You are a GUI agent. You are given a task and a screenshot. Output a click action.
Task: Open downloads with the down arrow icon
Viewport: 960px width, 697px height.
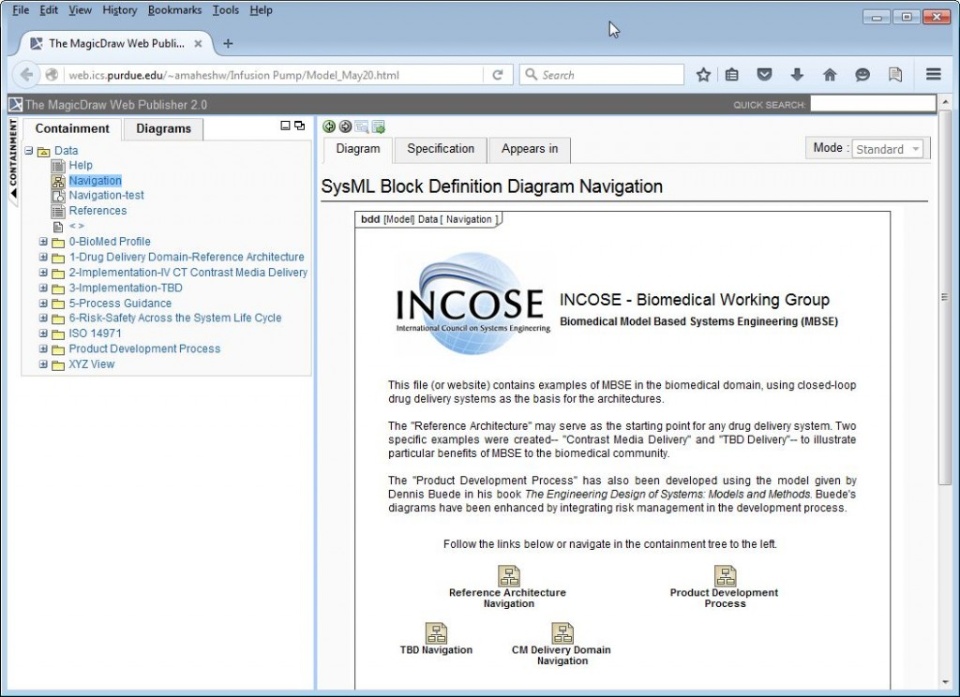pyautogui.click(x=797, y=75)
